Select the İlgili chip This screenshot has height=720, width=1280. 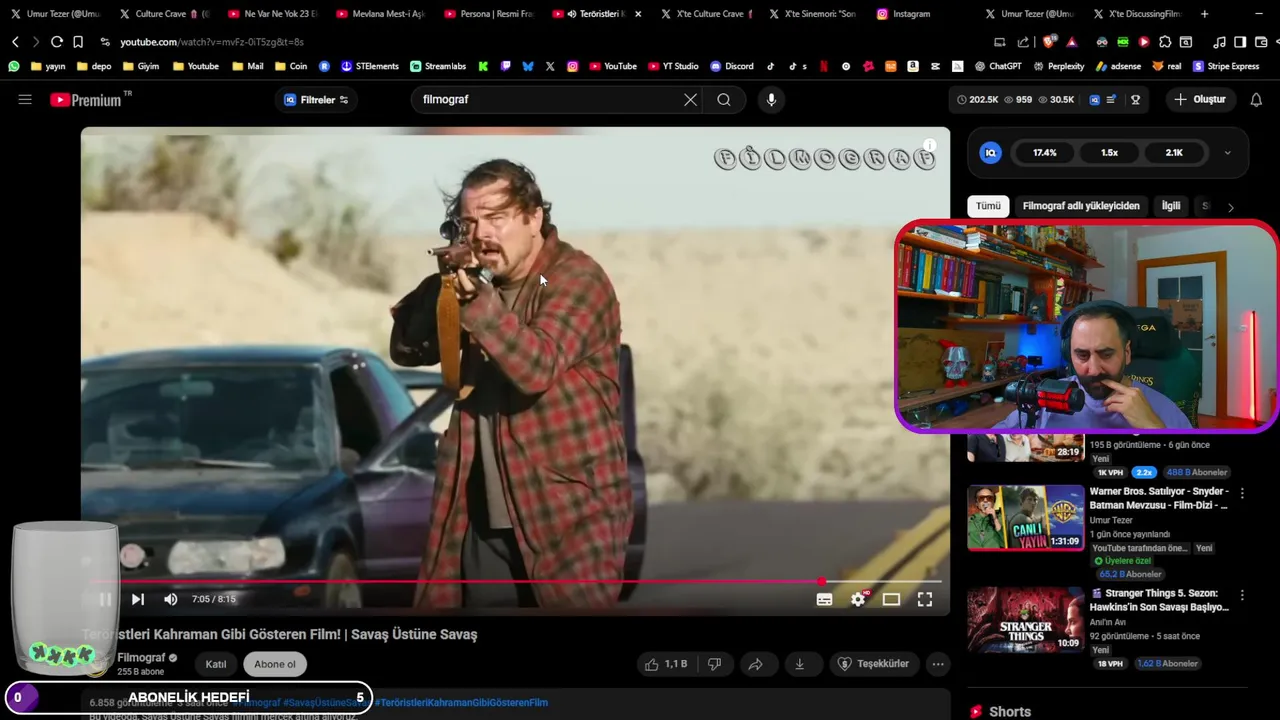(x=1171, y=206)
